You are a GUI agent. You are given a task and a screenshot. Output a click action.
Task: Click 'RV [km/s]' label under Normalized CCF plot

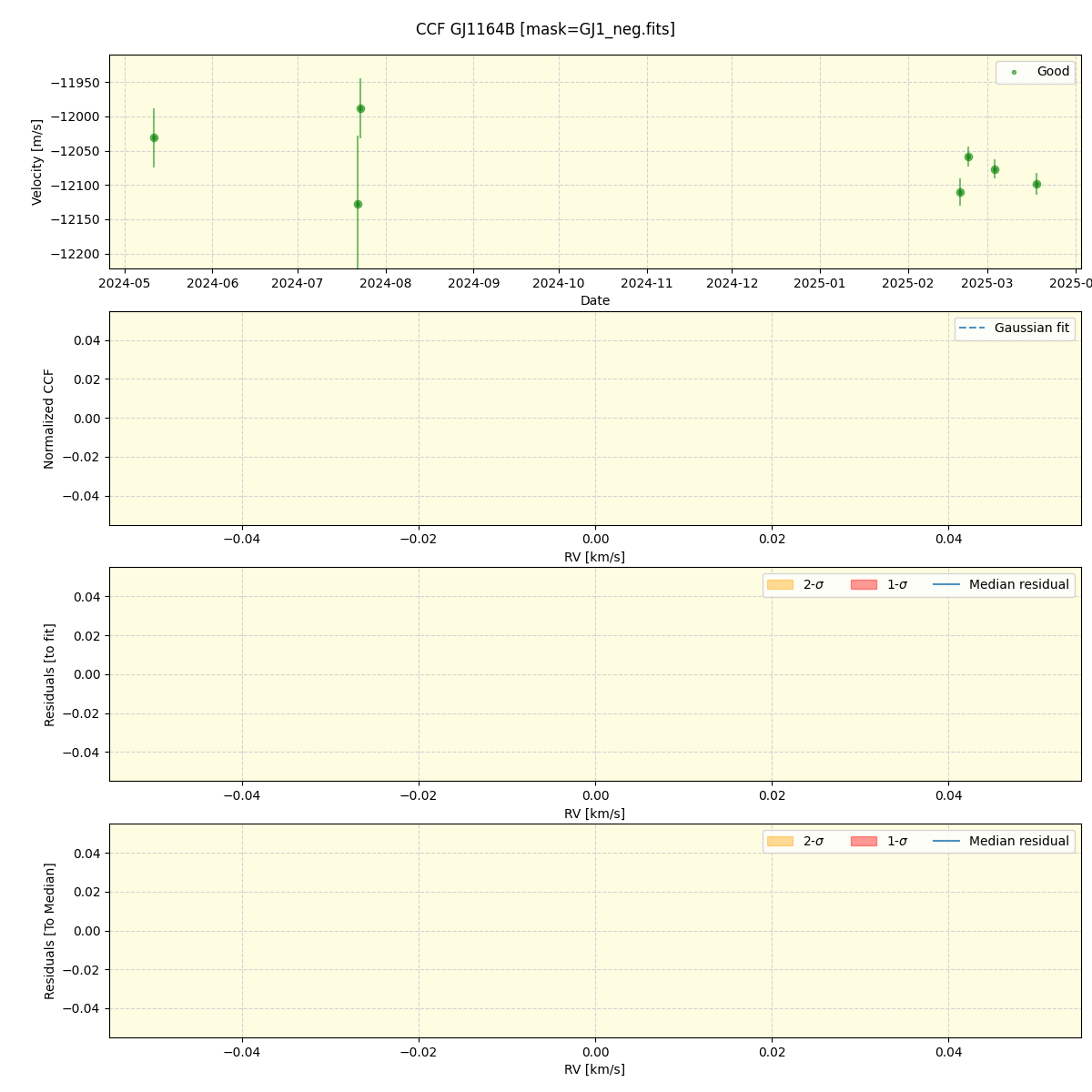tap(595, 557)
